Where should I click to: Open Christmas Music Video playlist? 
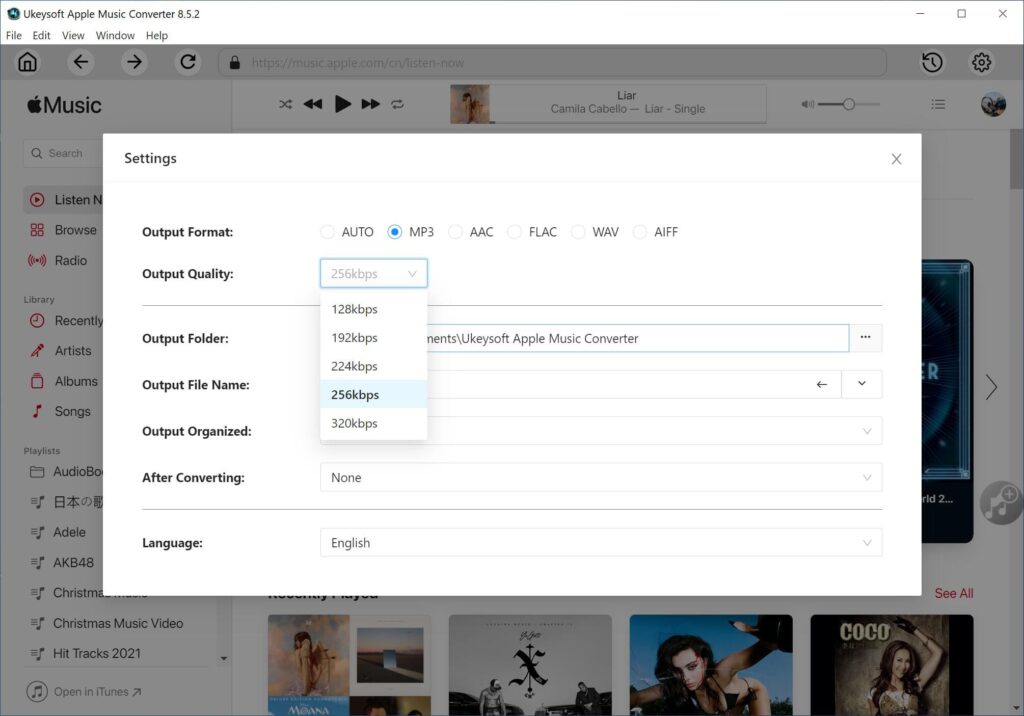107,623
